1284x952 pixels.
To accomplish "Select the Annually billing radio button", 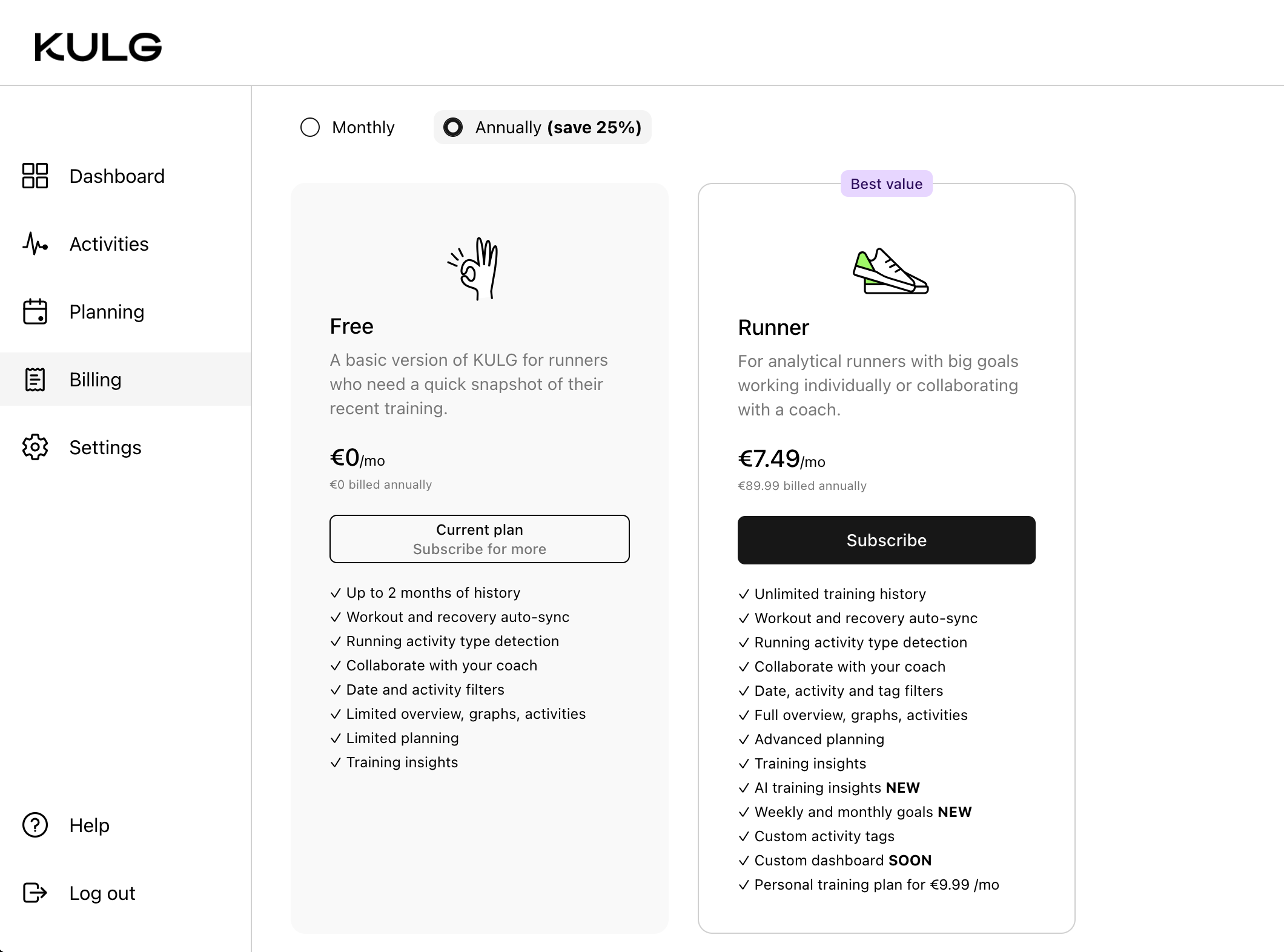I will click(453, 127).
